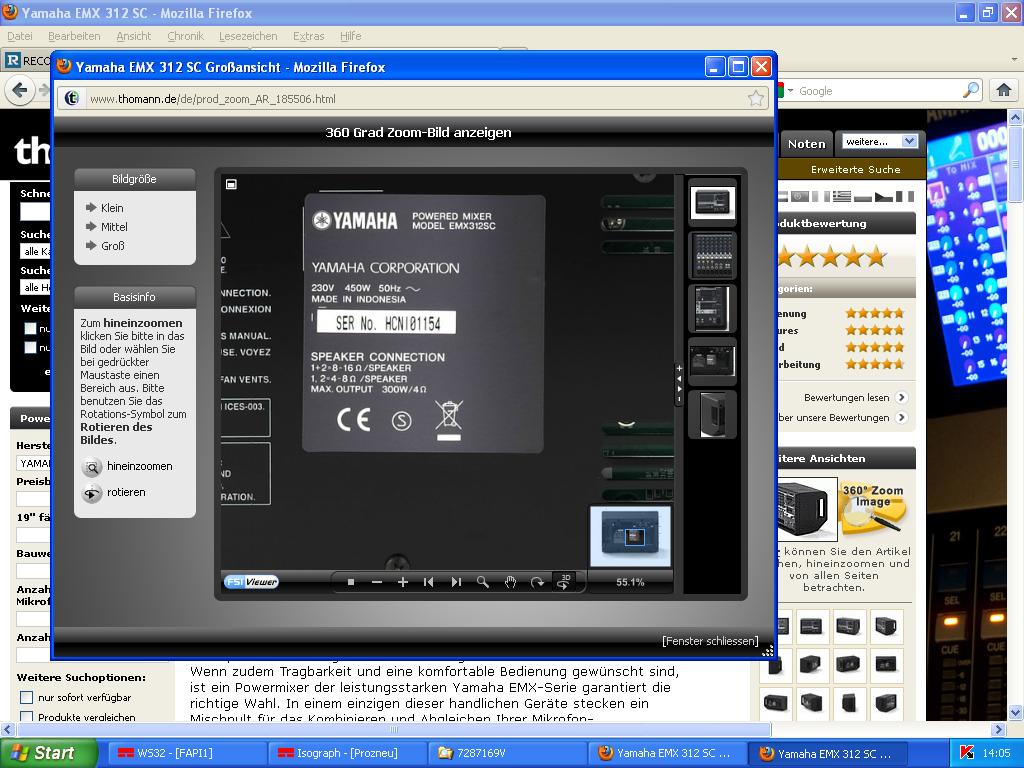Open the 7287169V folder taskbar item
This screenshot has height=768, width=1024.
[x=507, y=753]
